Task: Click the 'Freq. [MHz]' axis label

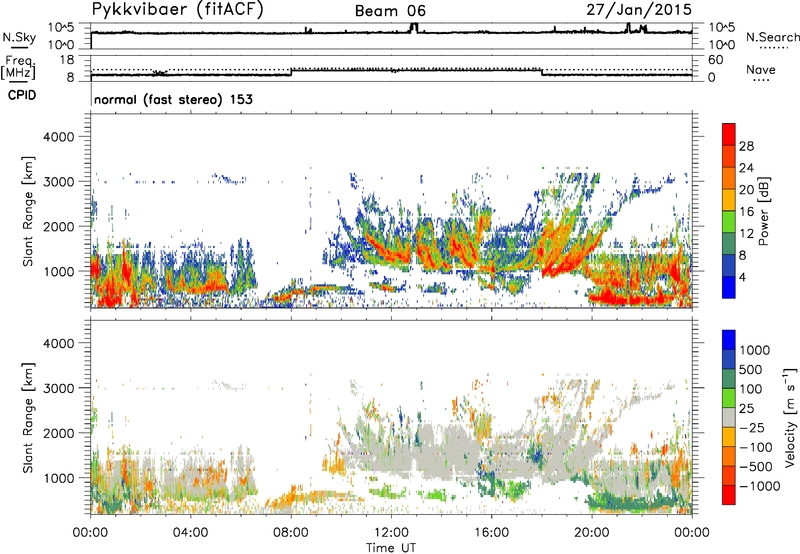Action: 18,67
